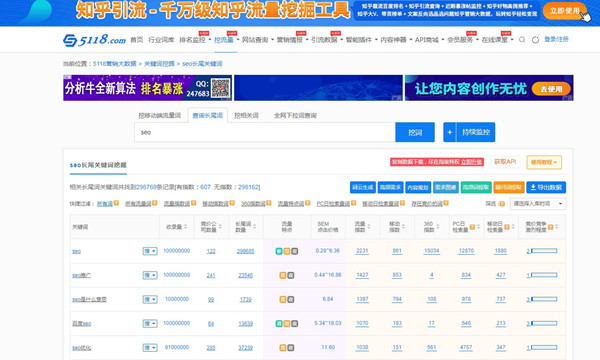Screen dimensions: 600x360
Task: Click help icon in 竞价竞争激烈程度 column header
Action: coord(550,227)
